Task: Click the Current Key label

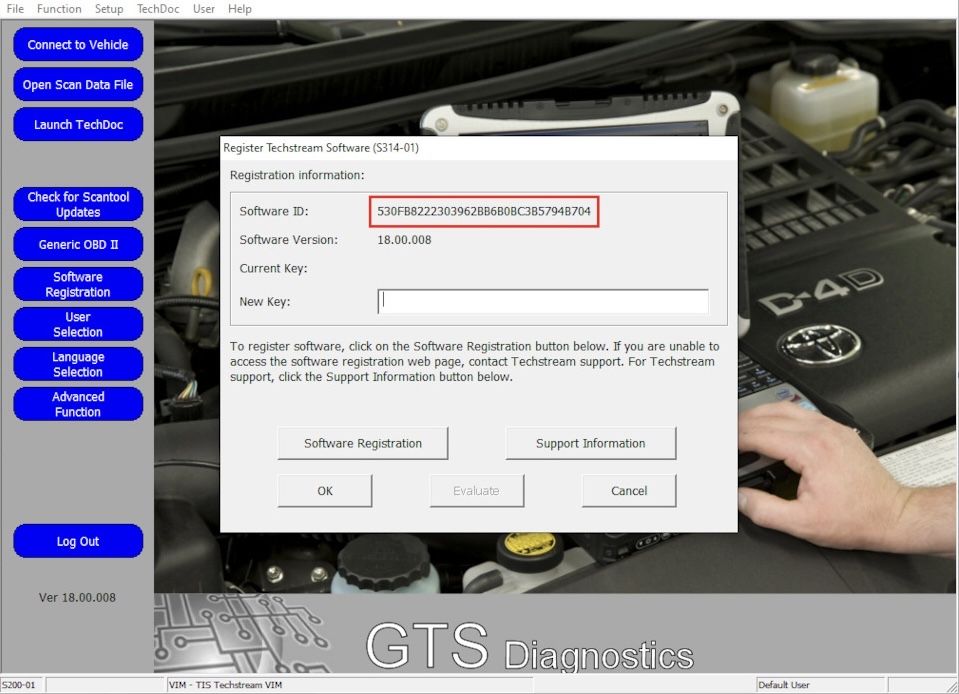Action: (x=273, y=268)
